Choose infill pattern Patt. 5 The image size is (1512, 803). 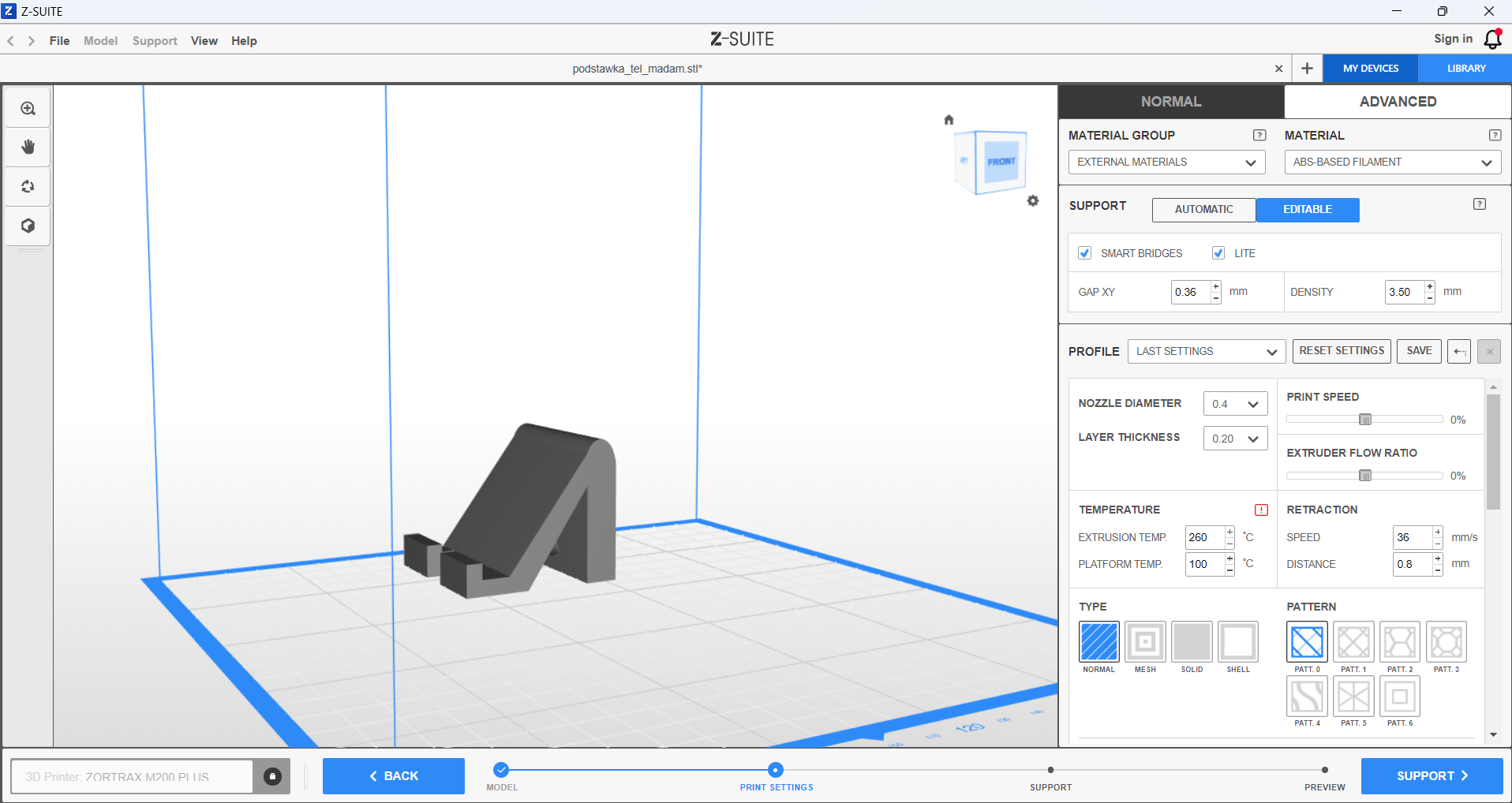(x=1353, y=697)
